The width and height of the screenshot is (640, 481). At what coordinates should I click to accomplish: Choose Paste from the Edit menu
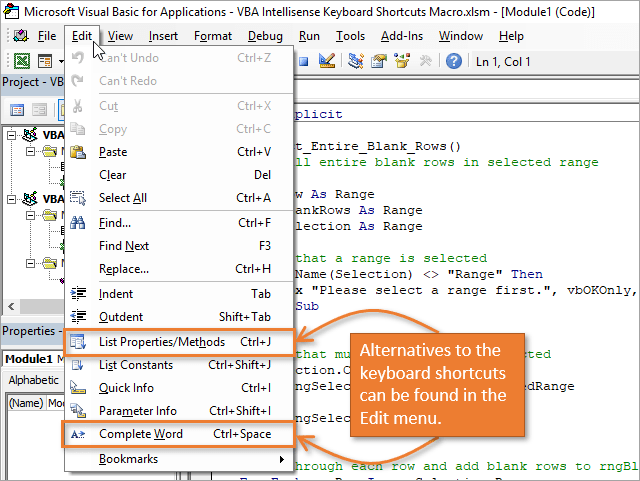[x=113, y=152]
